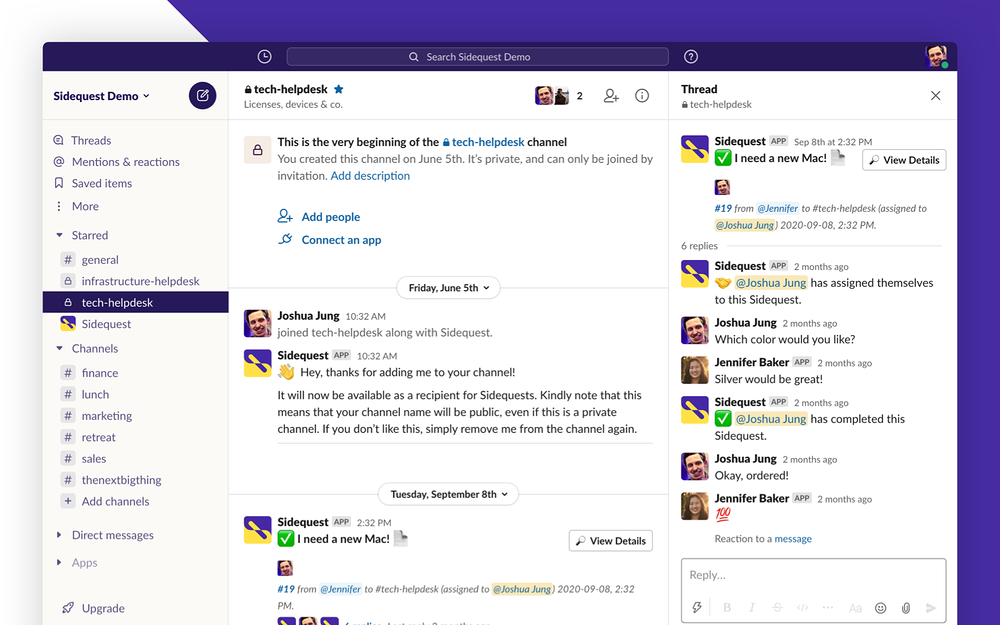This screenshot has width=1000, height=625.
Task: Toggle the star on tech-helpdesk channel
Action: click(339, 89)
